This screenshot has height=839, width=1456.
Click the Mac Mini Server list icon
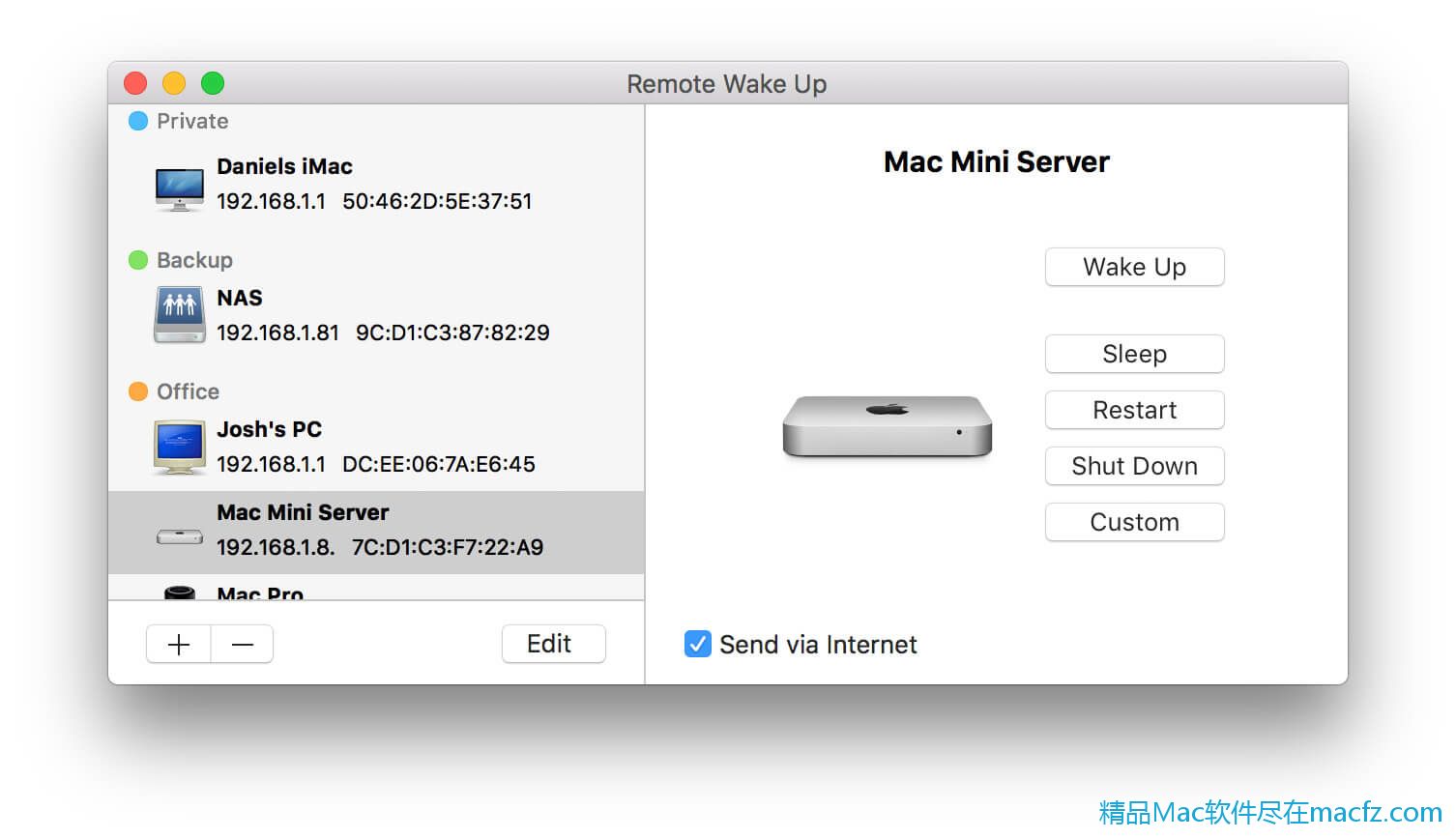pyautogui.click(x=180, y=535)
